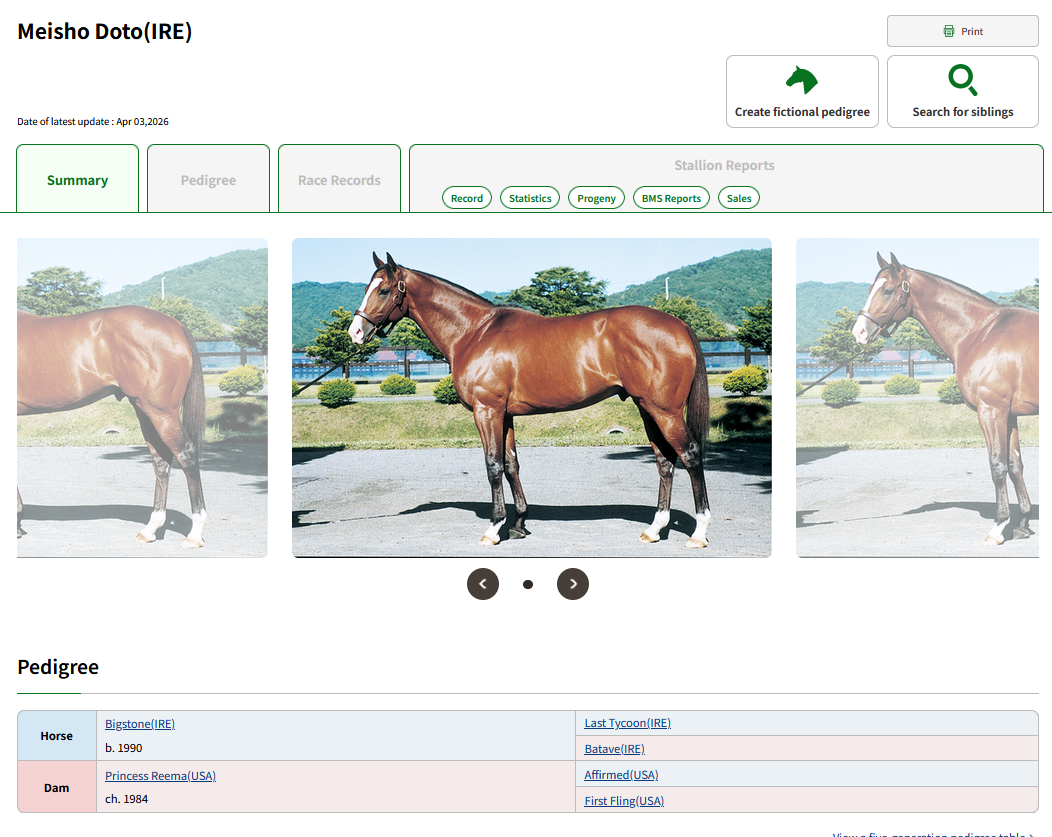Show next photo with right arrow
Image resolution: width=1052 pixels, height=837 pixels.
pos(573,584)
